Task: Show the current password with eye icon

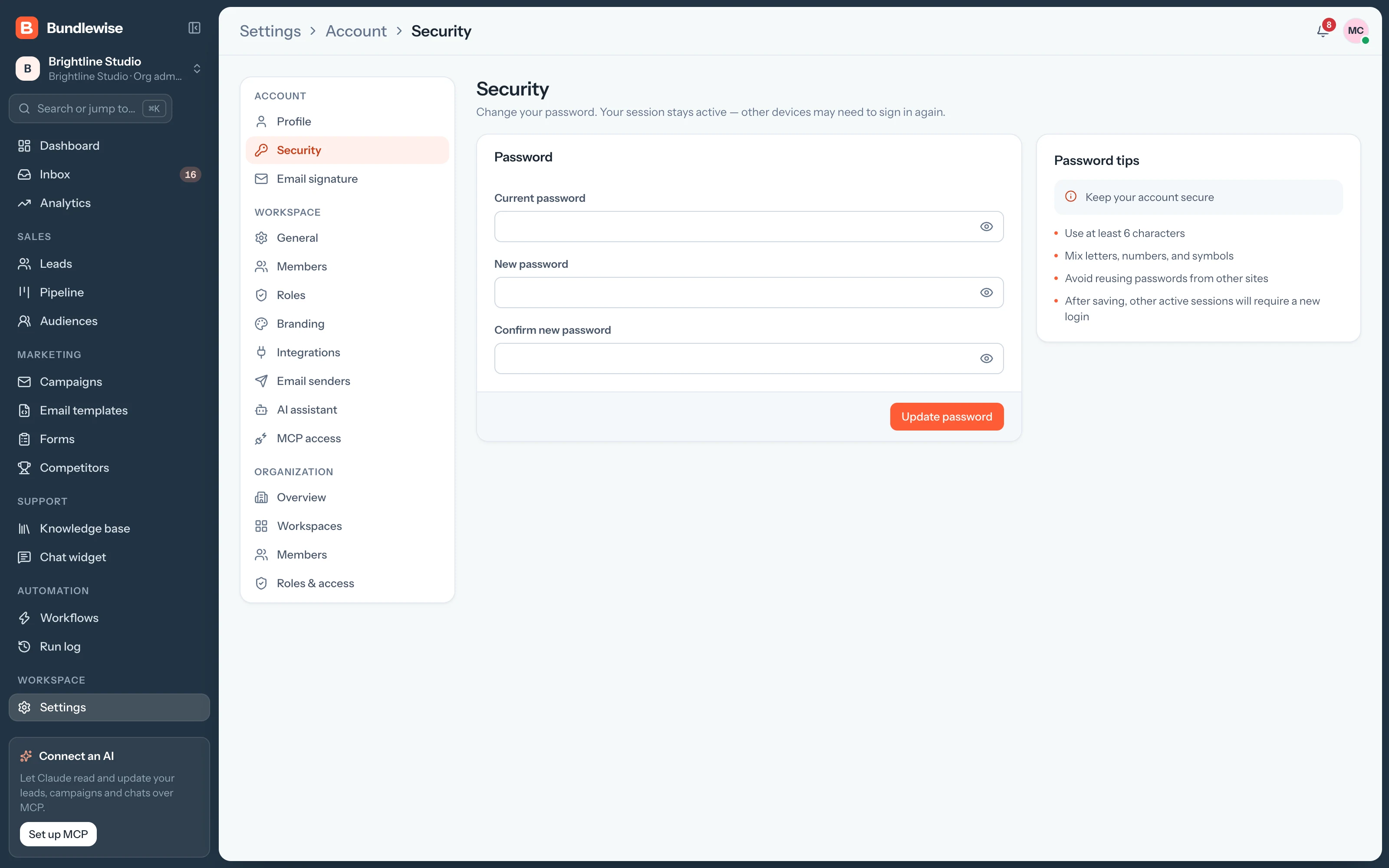Action: (986, 227)
